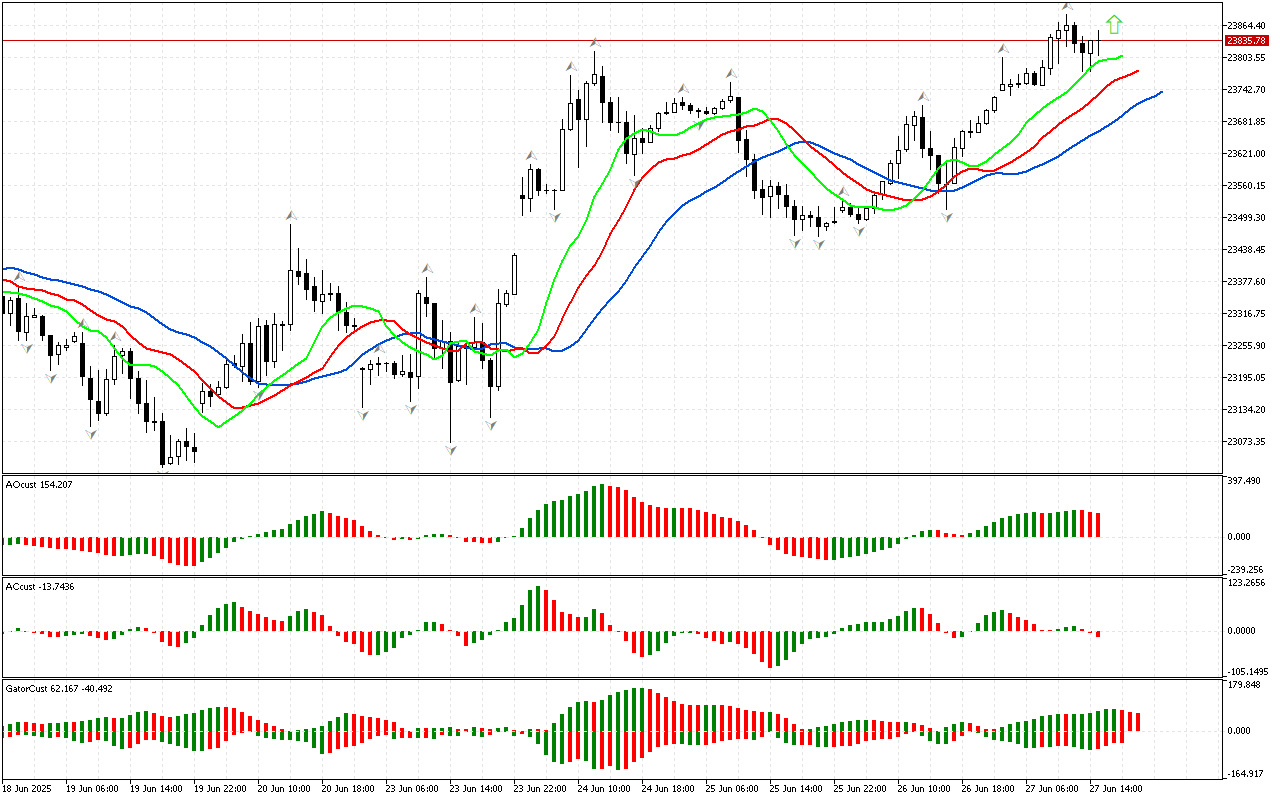The width and height of the screenshot is (1280, 800).
Task: Click the last red bar in AOcust histogram
Action: (x=1098, y=525)
